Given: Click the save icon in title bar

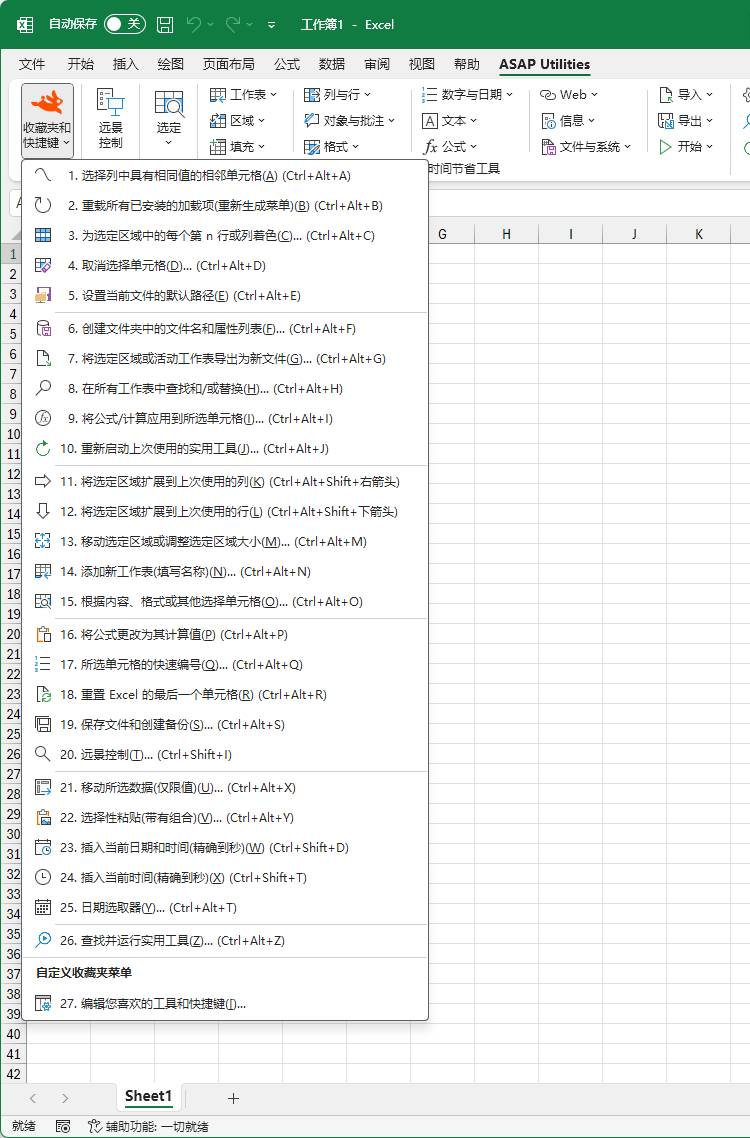Looking at the screenshot, I should pyautogui.click(x=166, y=25).
